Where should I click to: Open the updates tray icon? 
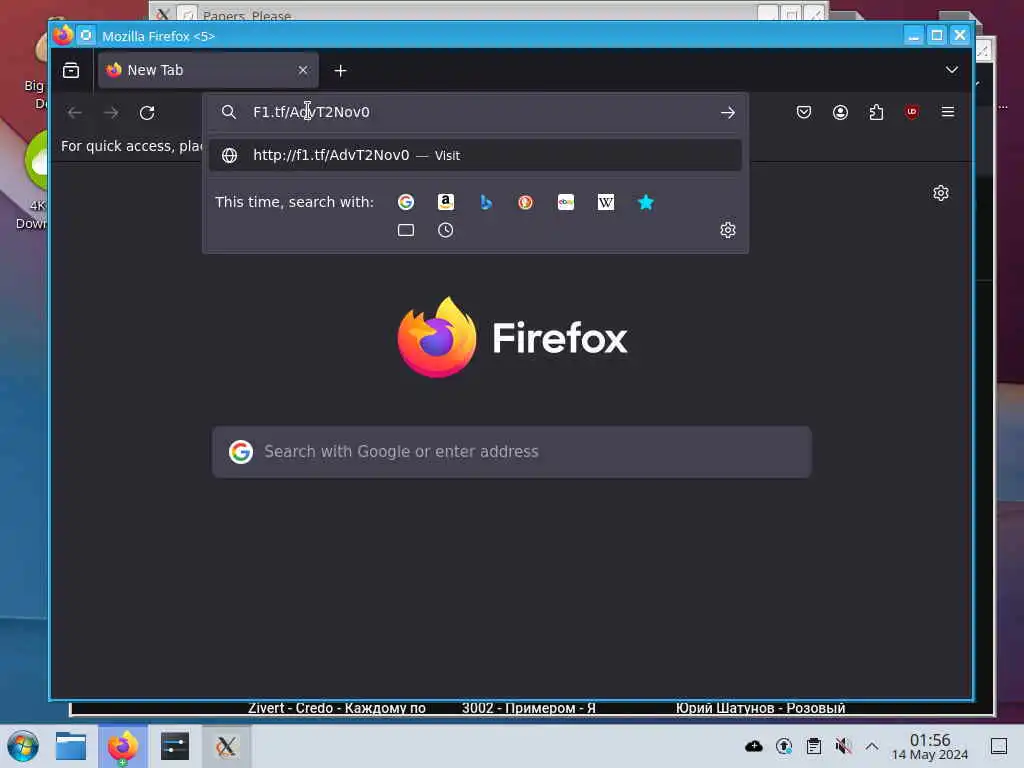tap(784, 746)
